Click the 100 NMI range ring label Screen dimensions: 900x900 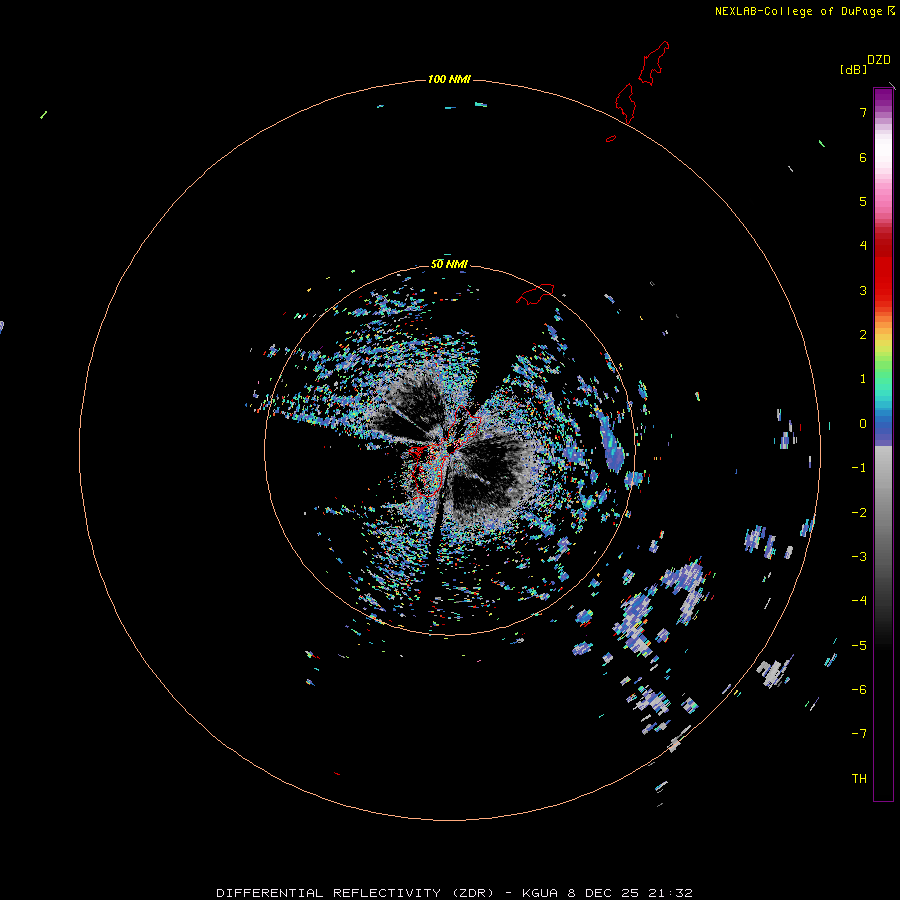(449, 79)
